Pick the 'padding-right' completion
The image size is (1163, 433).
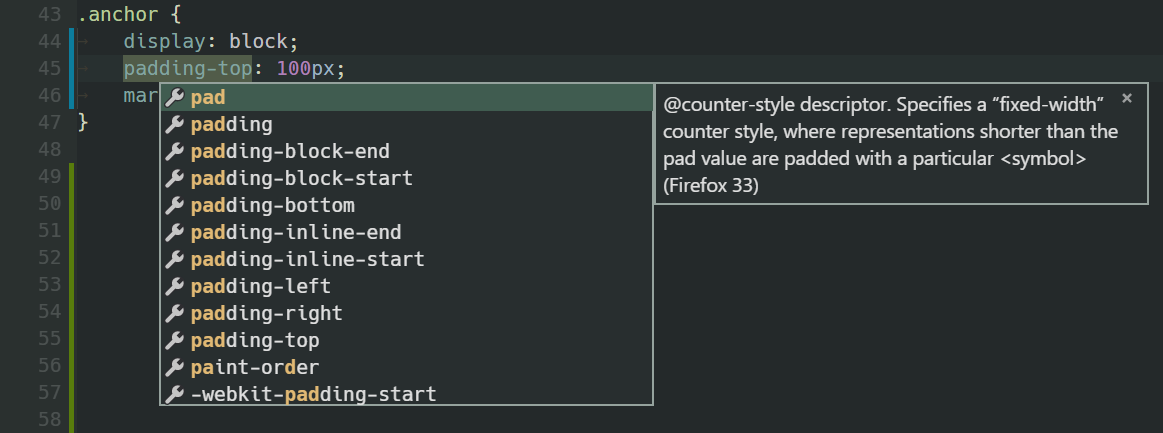[266, 314]
